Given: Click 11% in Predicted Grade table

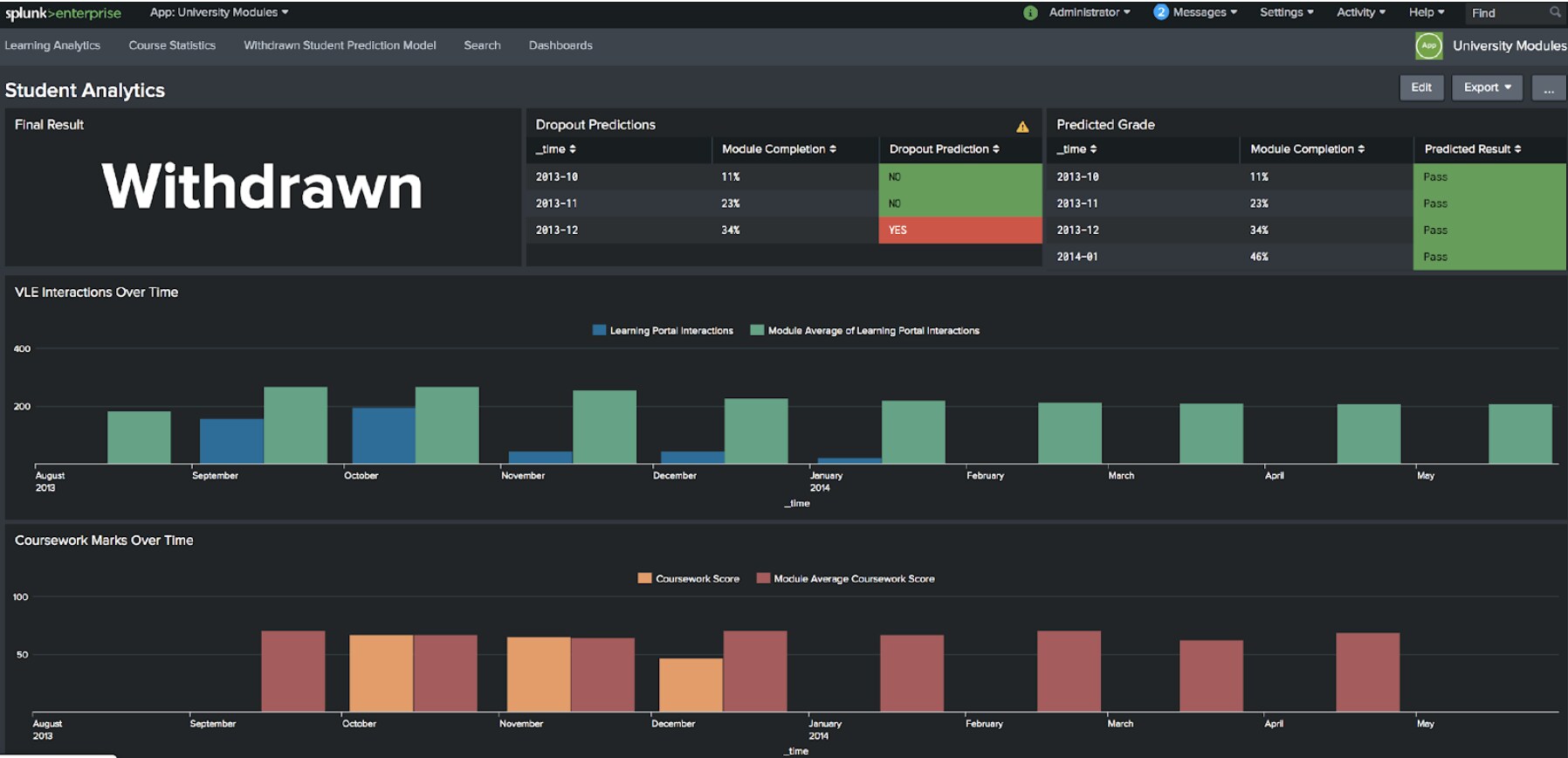Looking at the screenshot, I should pos(1258,177).
